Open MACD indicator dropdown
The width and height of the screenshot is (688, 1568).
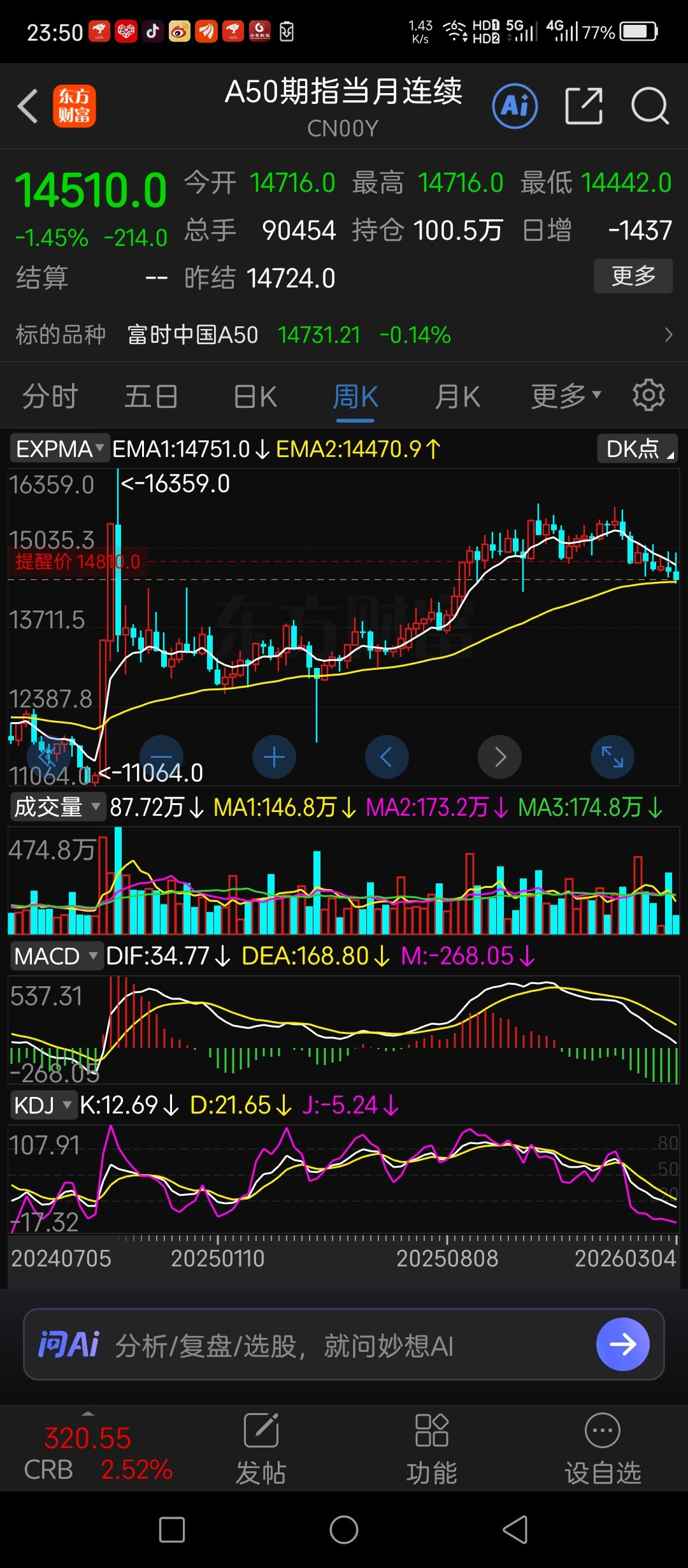[x=56, y=956]
